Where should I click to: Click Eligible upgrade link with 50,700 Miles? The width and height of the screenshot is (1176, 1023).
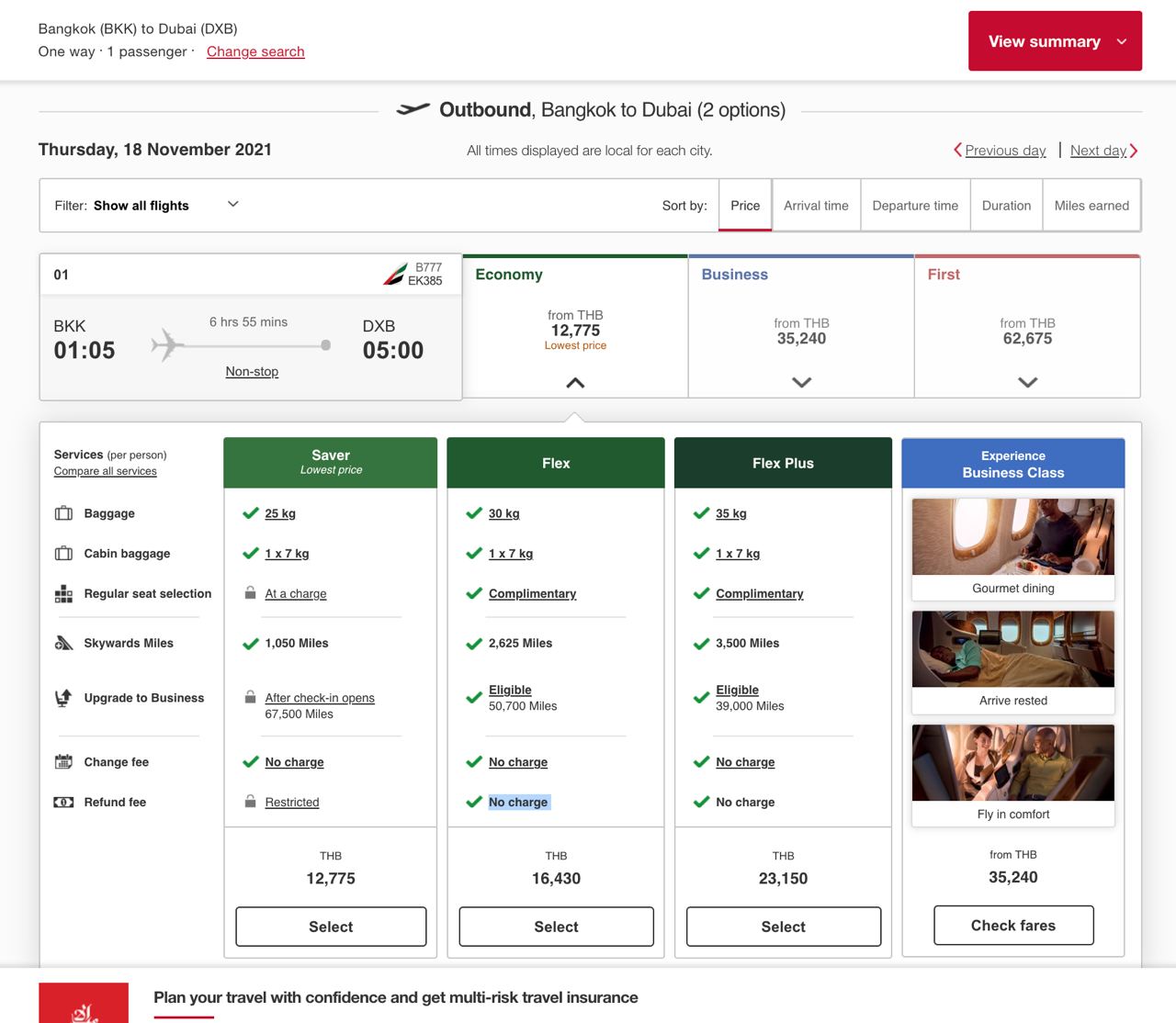pos(510,690)
